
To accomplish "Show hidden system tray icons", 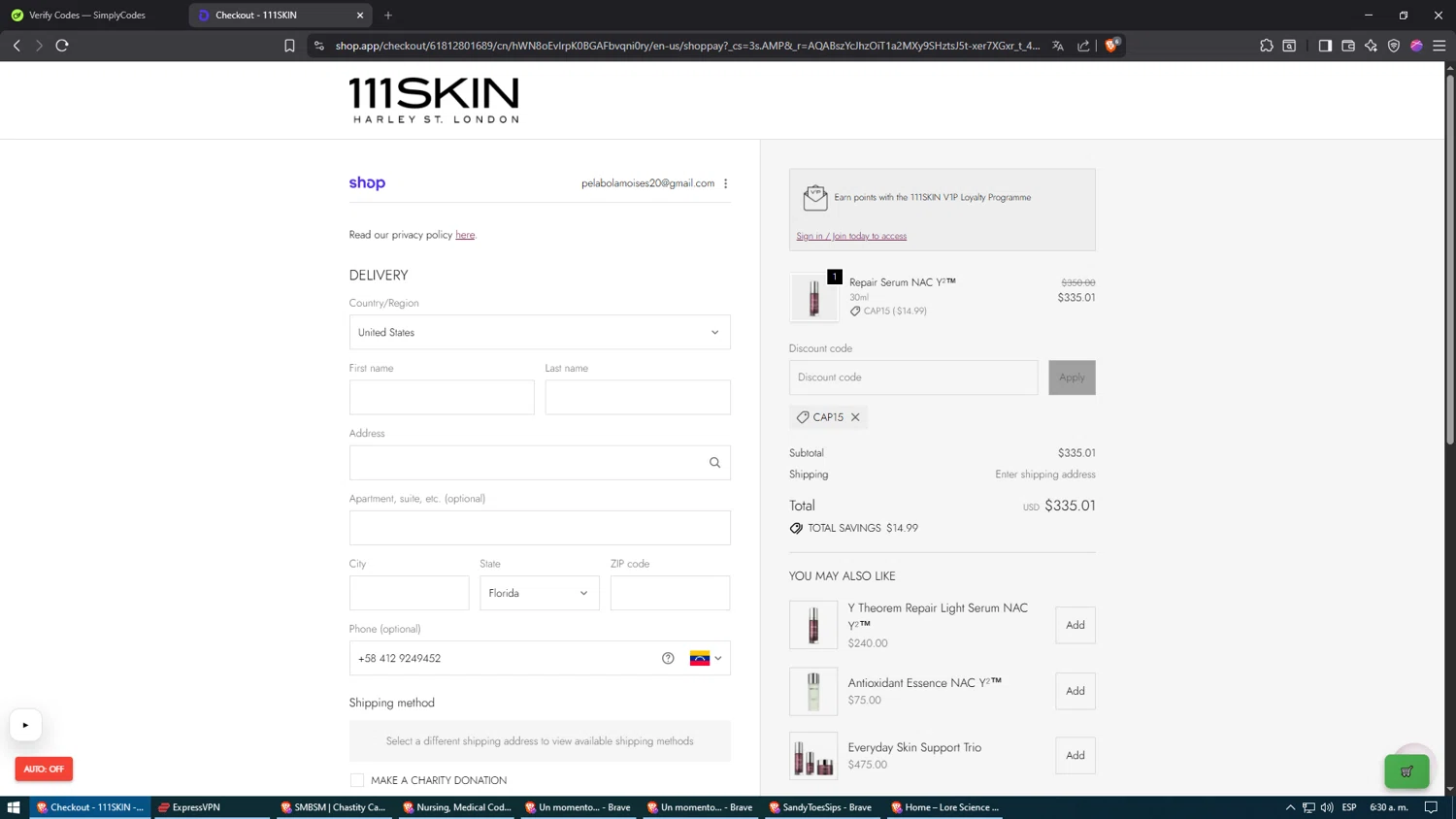I will click(1290, 807).
